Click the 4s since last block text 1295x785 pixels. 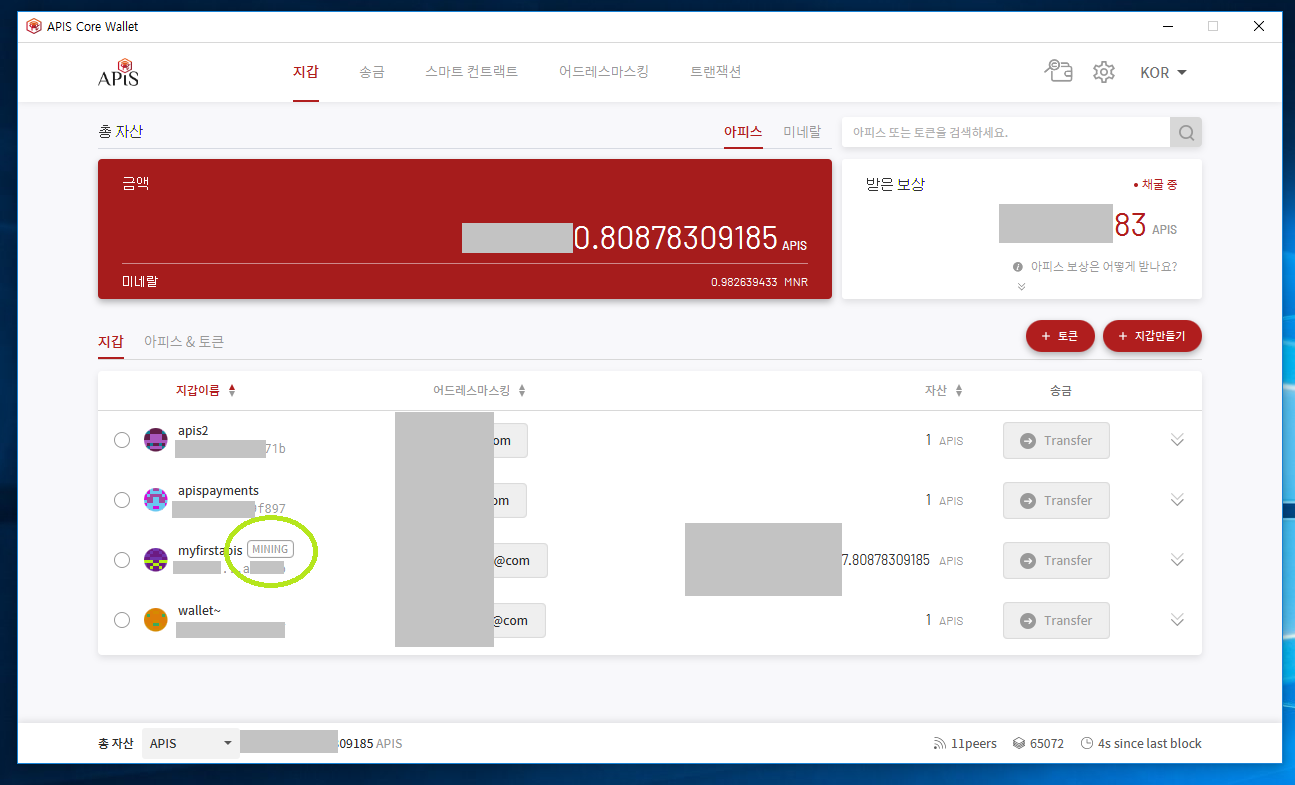pyautogui.click(x=1150, y=744)
